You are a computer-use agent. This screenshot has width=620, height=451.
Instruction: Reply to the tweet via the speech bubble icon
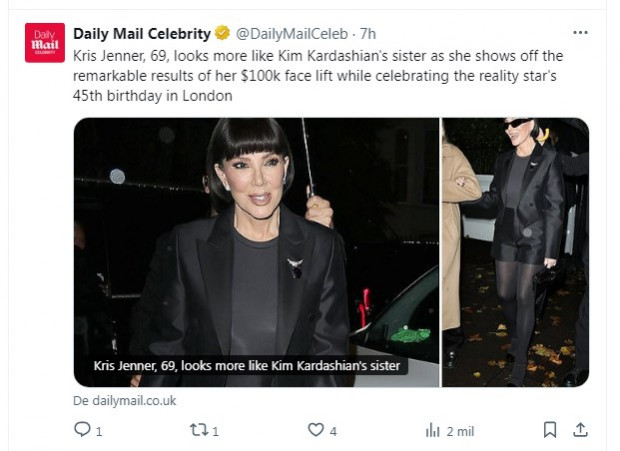click(x=82, y=430)
